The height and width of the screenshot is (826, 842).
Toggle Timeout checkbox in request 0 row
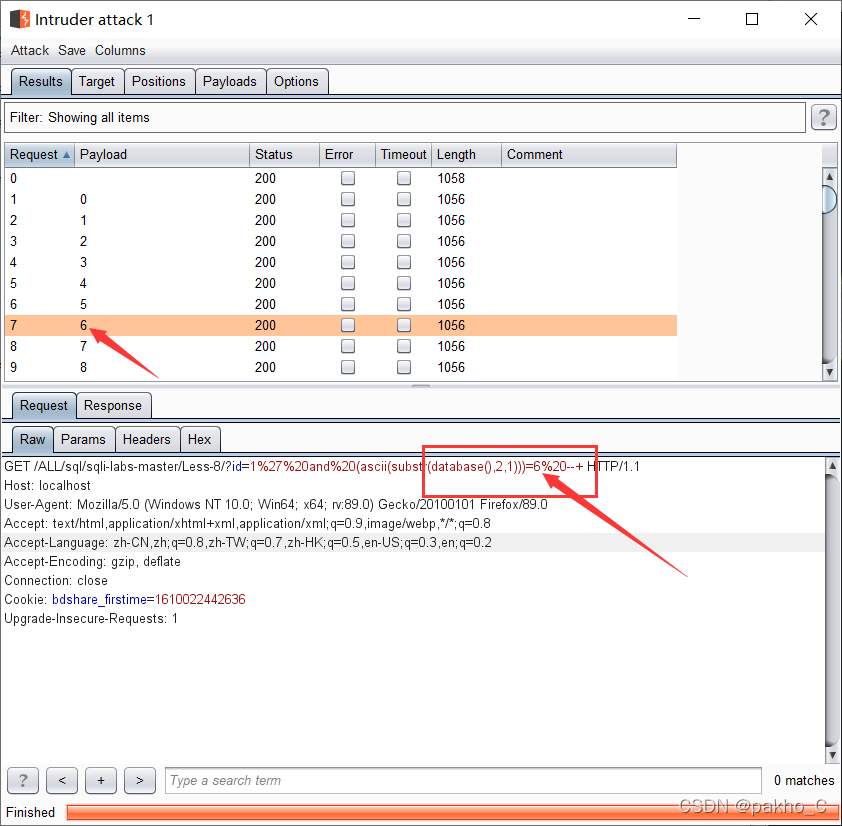pyautogui.click(x=404, y=178)
